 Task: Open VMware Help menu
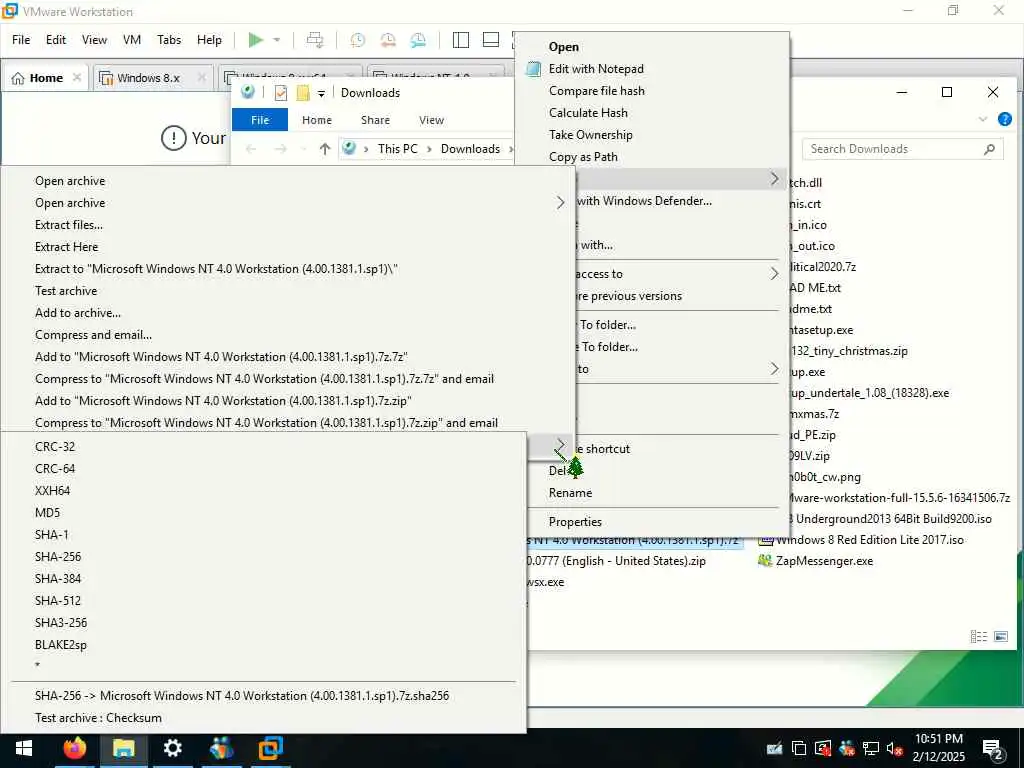(x=209, y=40)
